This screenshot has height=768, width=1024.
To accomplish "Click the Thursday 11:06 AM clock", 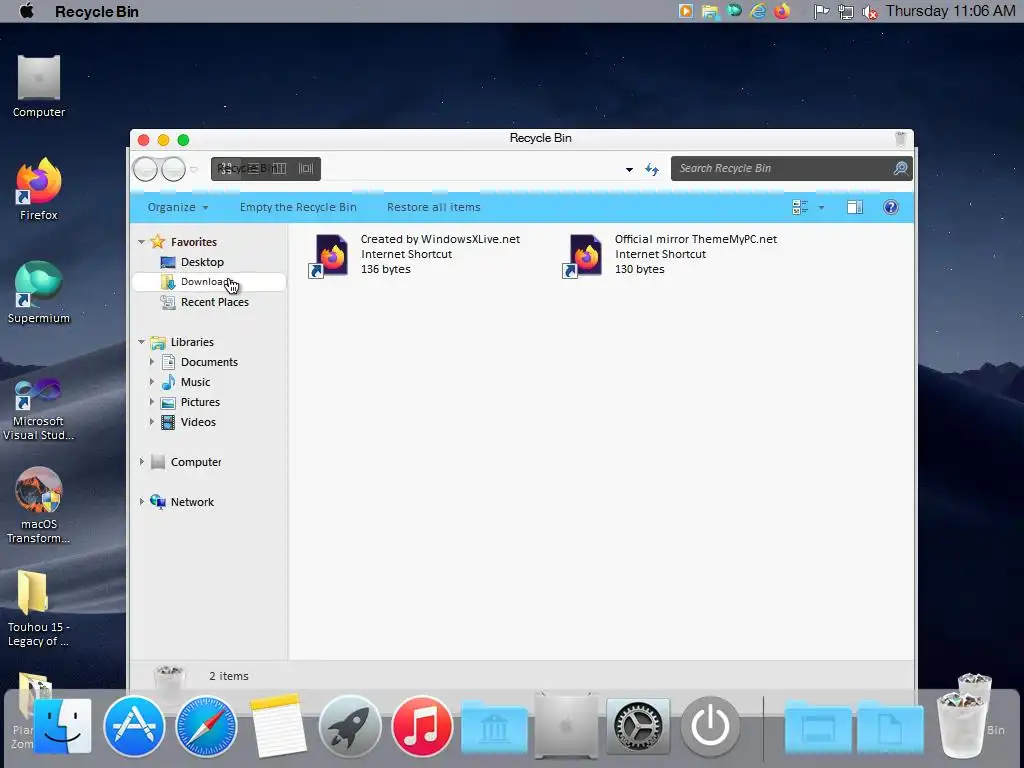I will coord(950,11).
